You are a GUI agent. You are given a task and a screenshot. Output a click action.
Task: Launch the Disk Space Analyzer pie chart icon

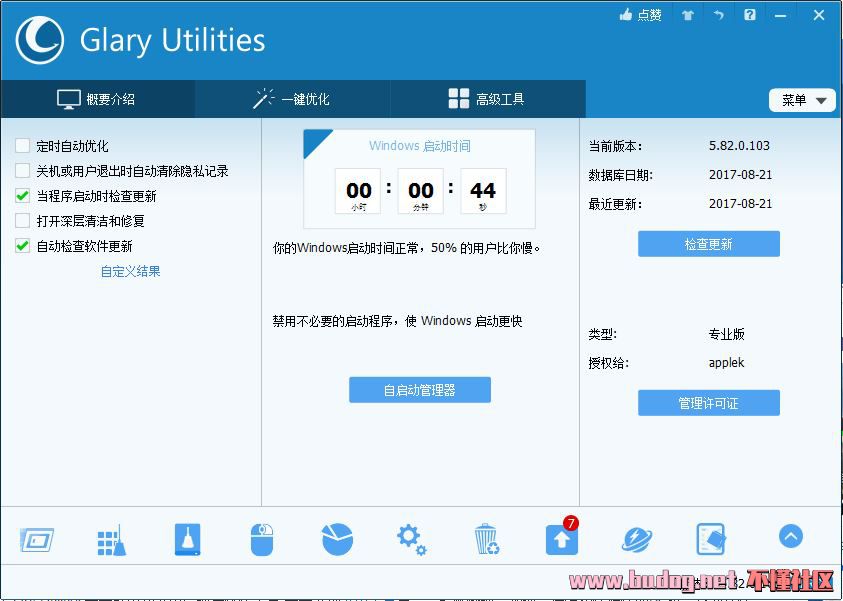click(x=337, y=539)
